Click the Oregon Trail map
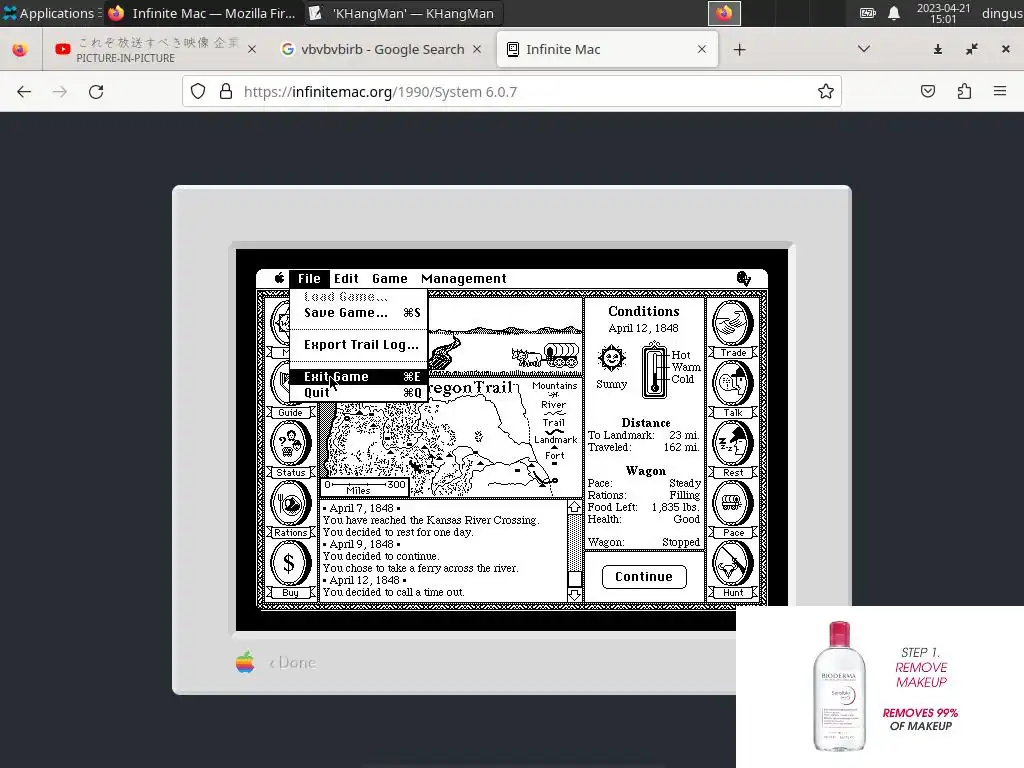The image size is (1024, 768). coord(451,438)
